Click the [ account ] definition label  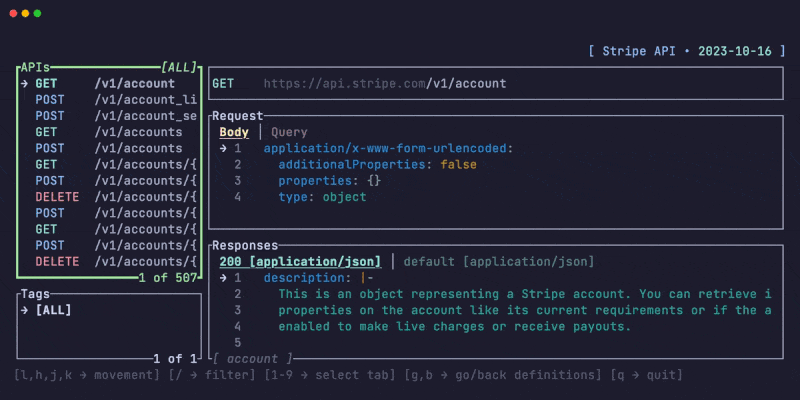pos(252,359)
